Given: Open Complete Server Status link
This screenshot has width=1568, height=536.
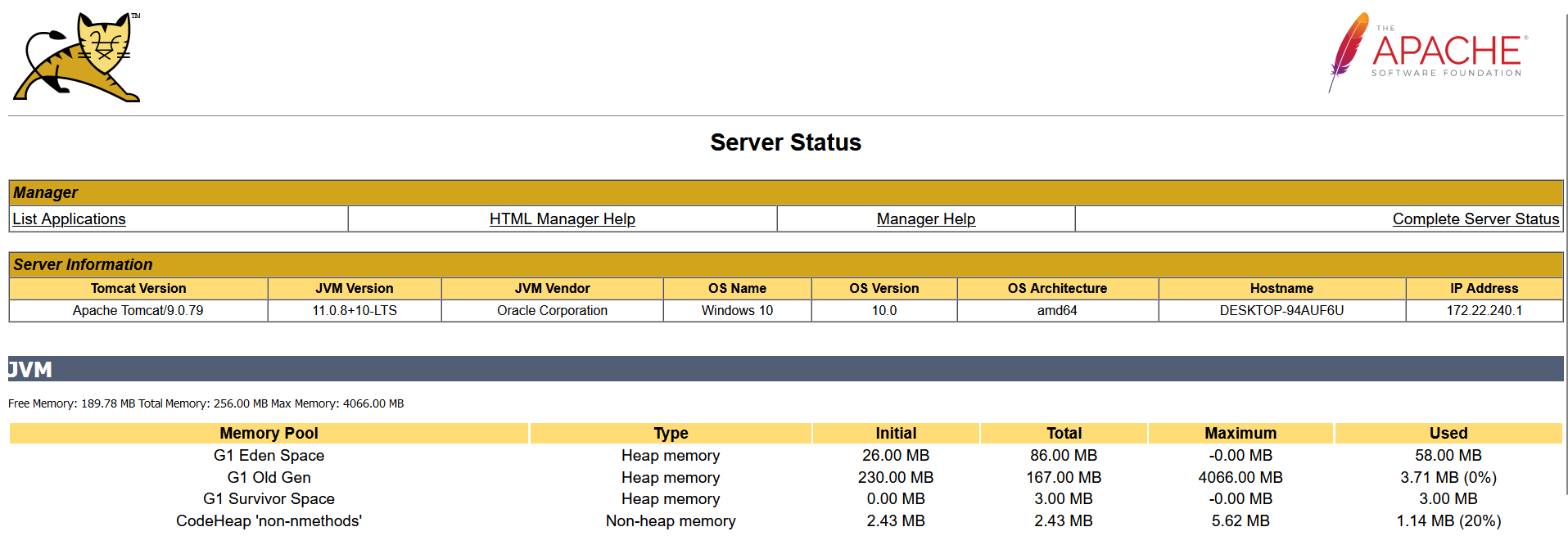Looking at the screenshot, I should pos(1475,219).
